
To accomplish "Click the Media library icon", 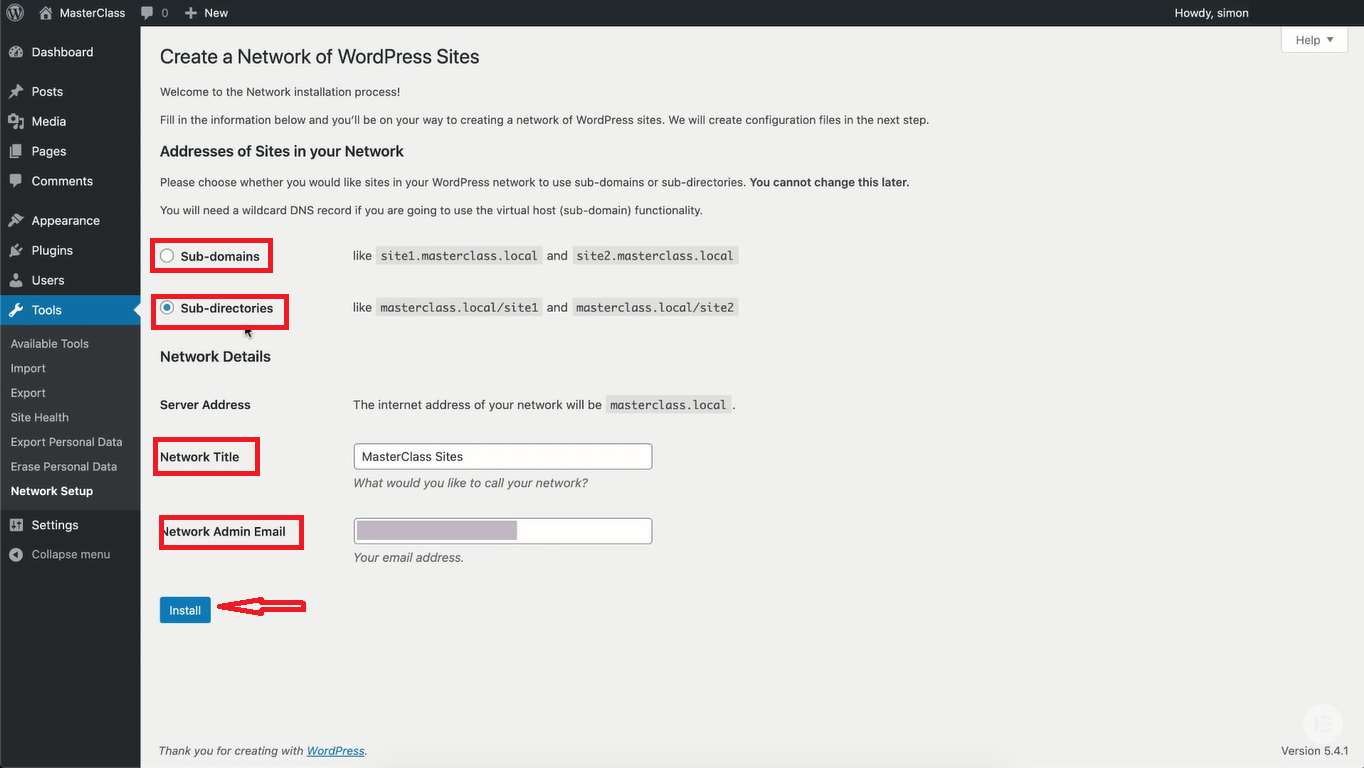I will pyautogui.click(x=16, y=121).
